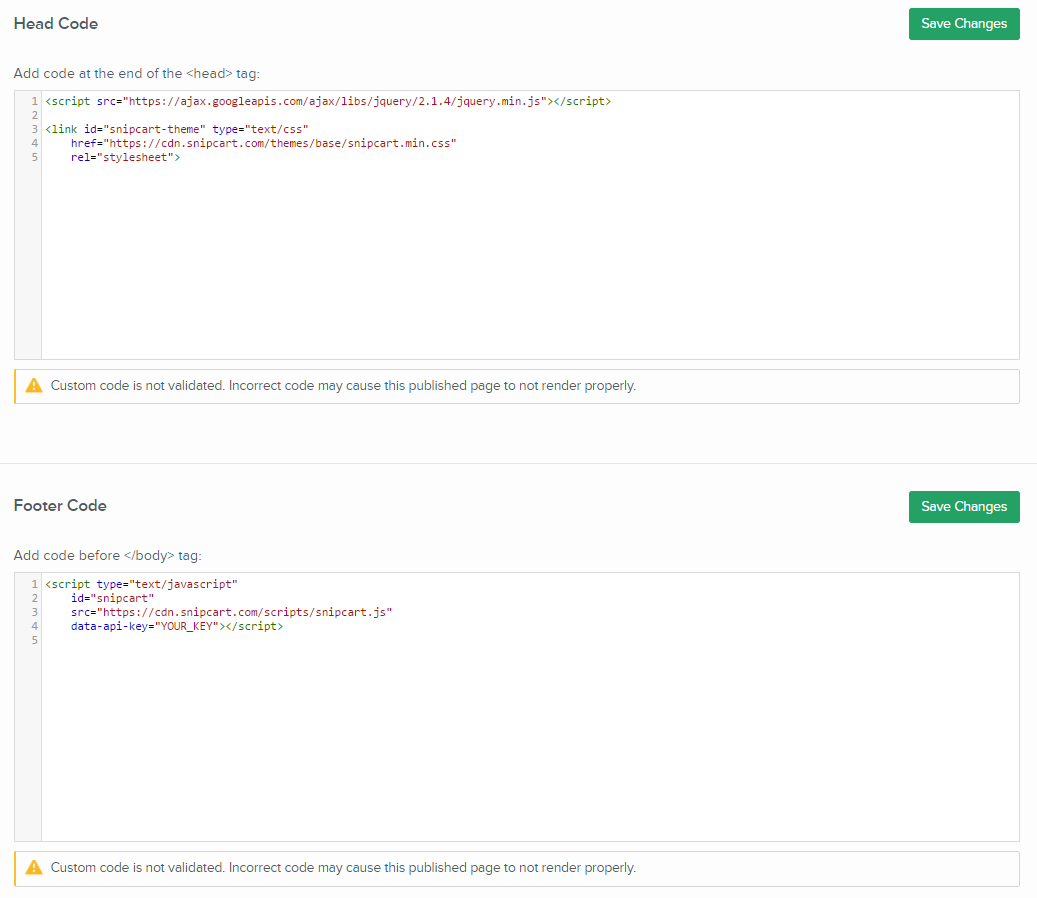Click the jQuery script line in Head Code

tap(328, 101)
